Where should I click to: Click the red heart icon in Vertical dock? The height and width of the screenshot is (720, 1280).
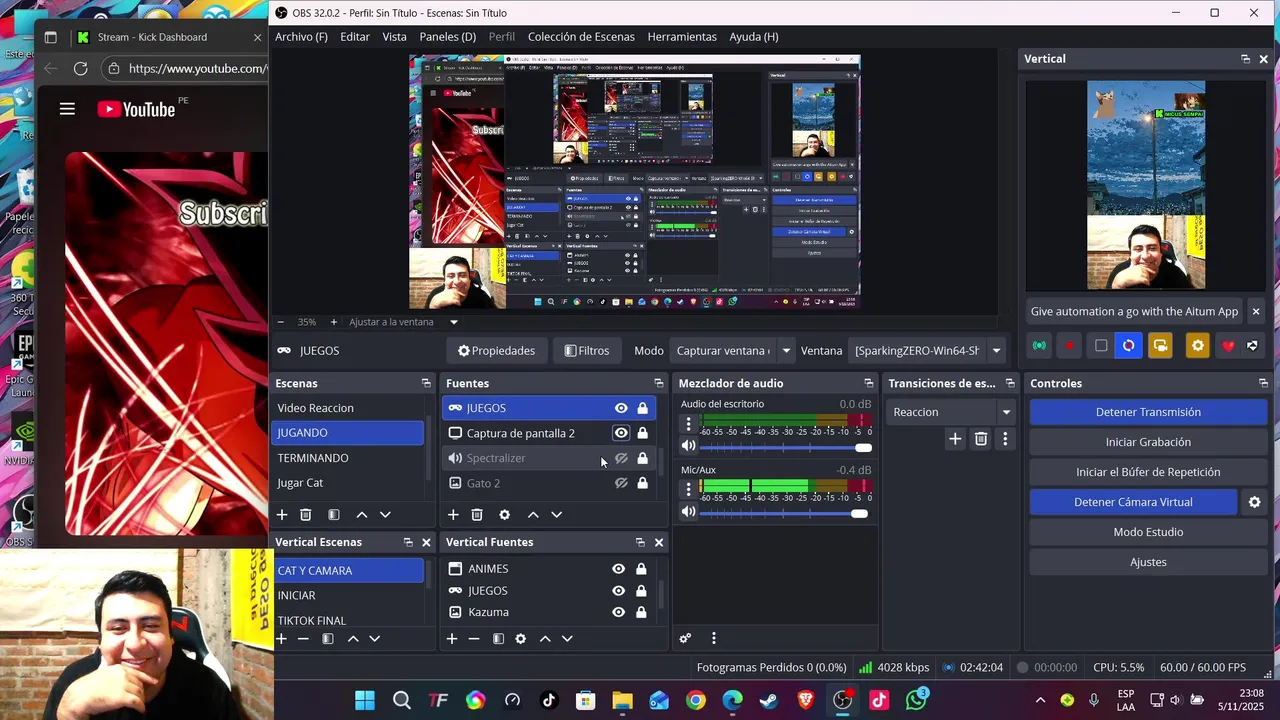pos(1228,346)
